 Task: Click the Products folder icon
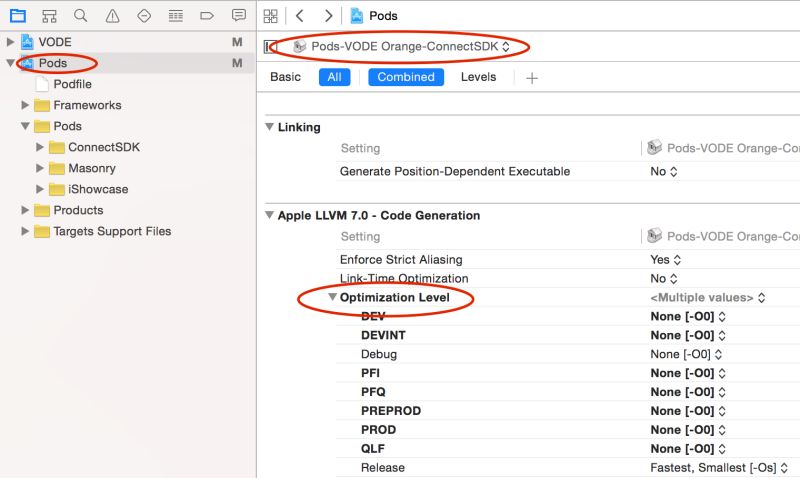point(41,210)
